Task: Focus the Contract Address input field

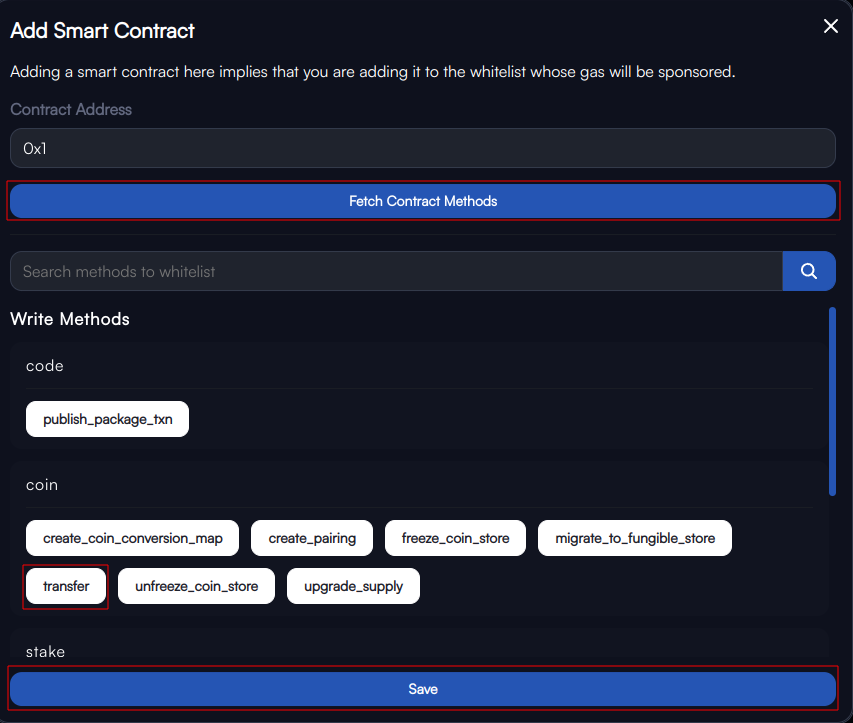Action: click(x=423, y=148)
